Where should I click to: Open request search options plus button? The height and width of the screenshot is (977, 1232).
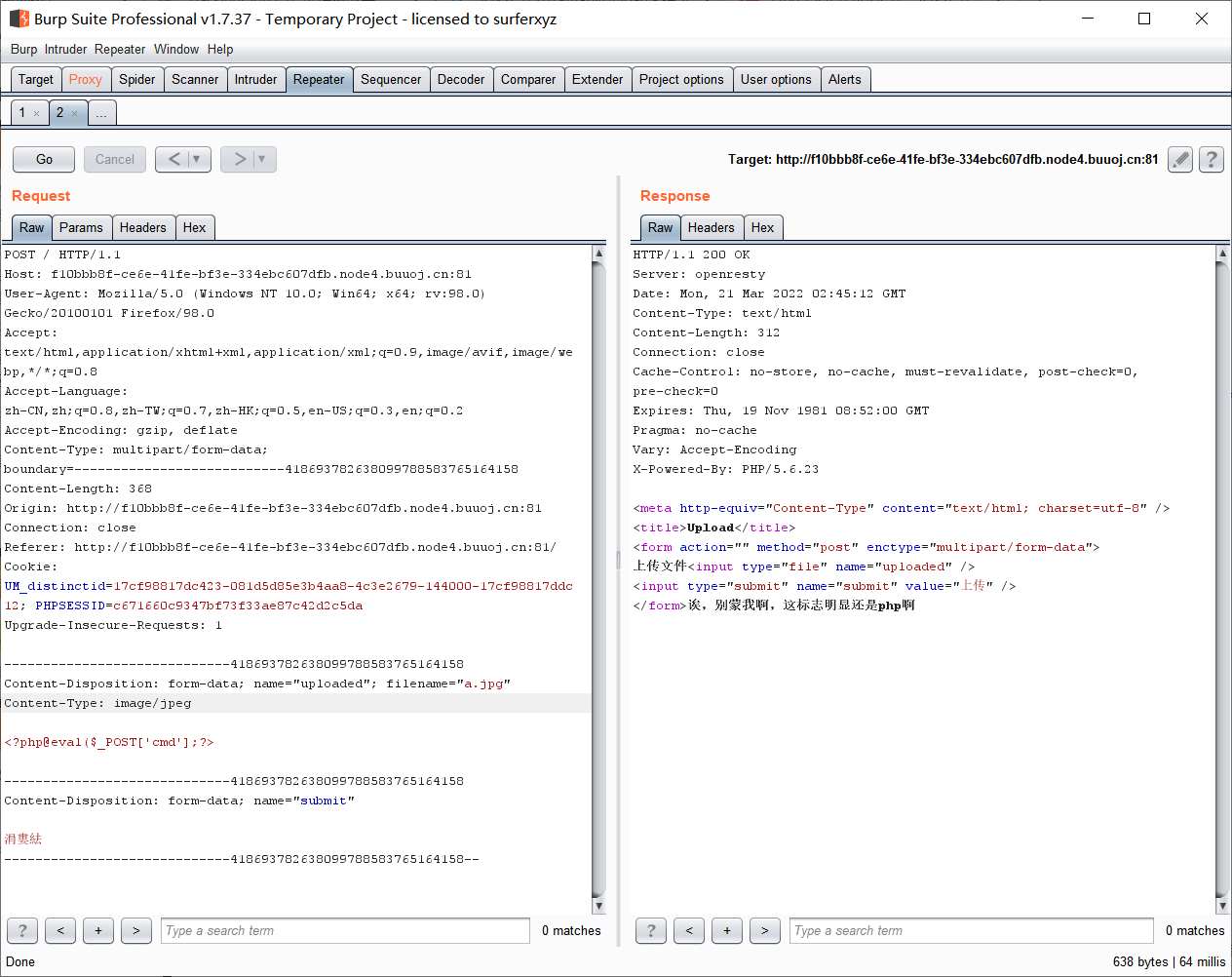coord(98,931)
